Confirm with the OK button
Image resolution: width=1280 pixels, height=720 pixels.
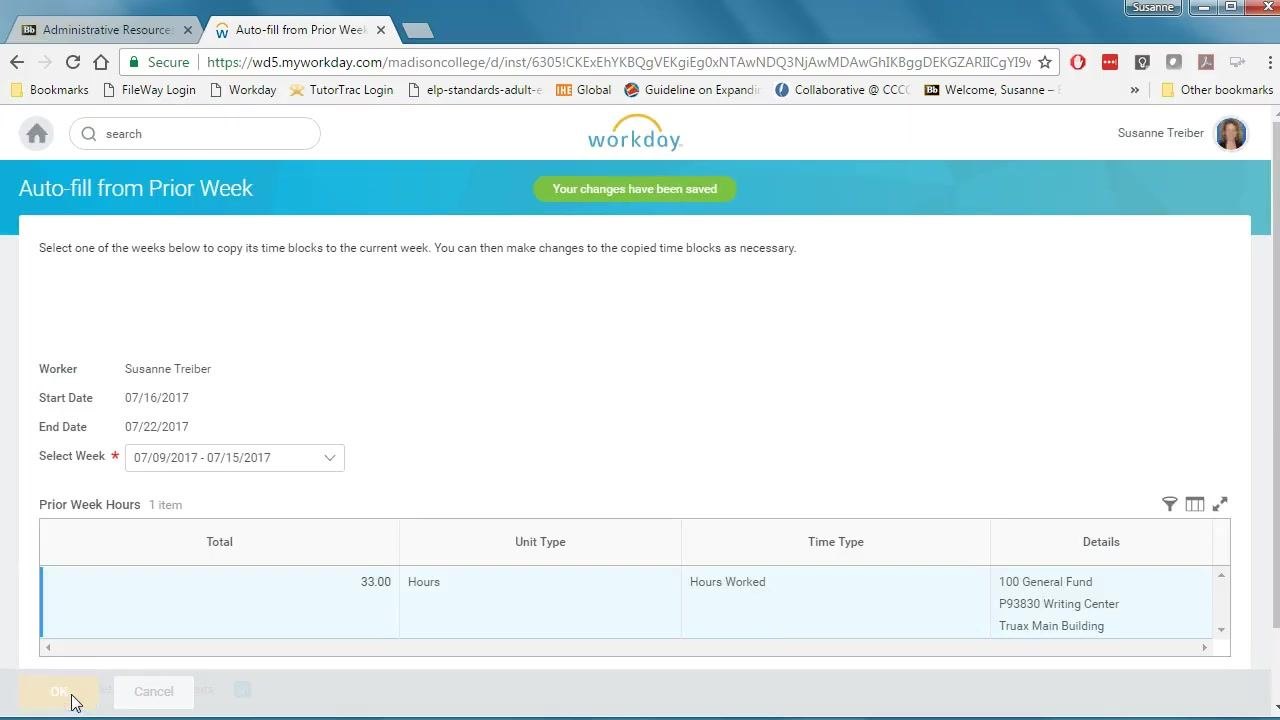58,691
